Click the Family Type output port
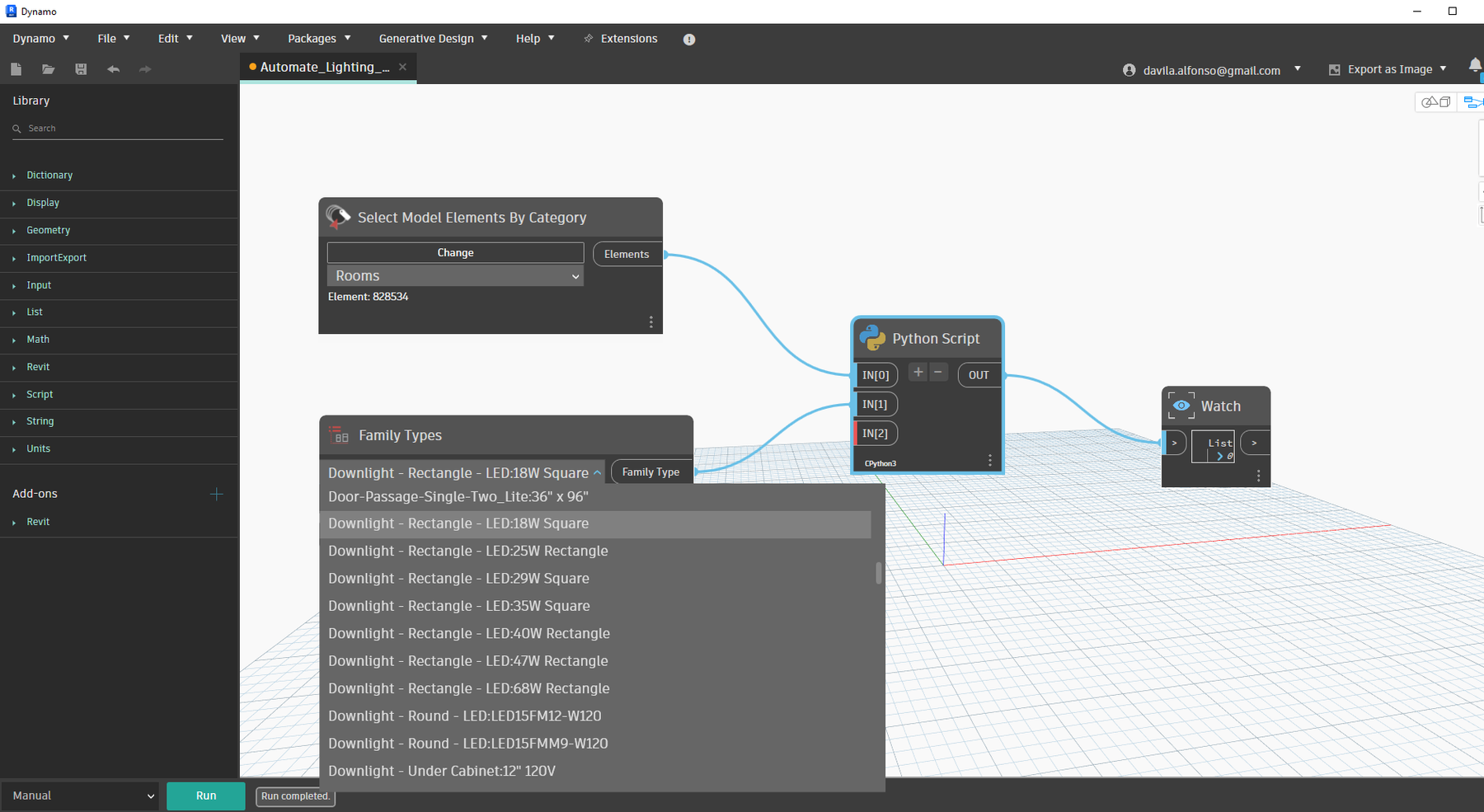 (651, 472)
